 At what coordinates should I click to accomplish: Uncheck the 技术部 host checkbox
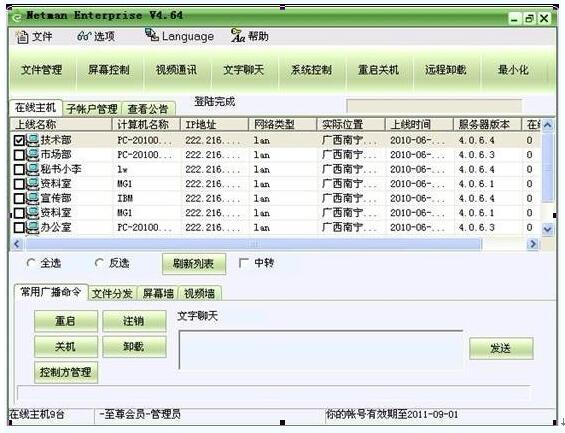point(19,140)
